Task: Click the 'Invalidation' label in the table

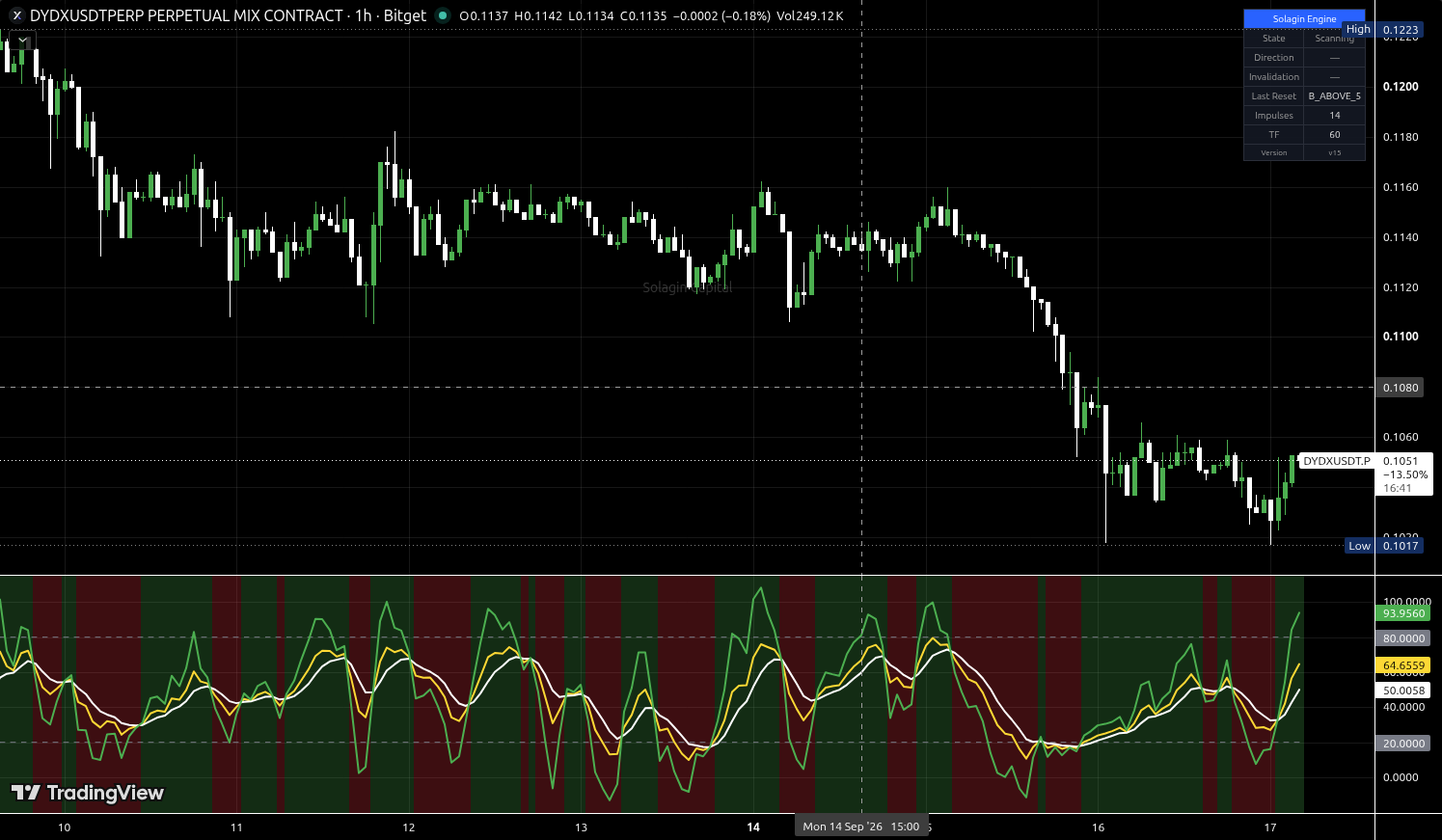Action: tap(1274, 77)
